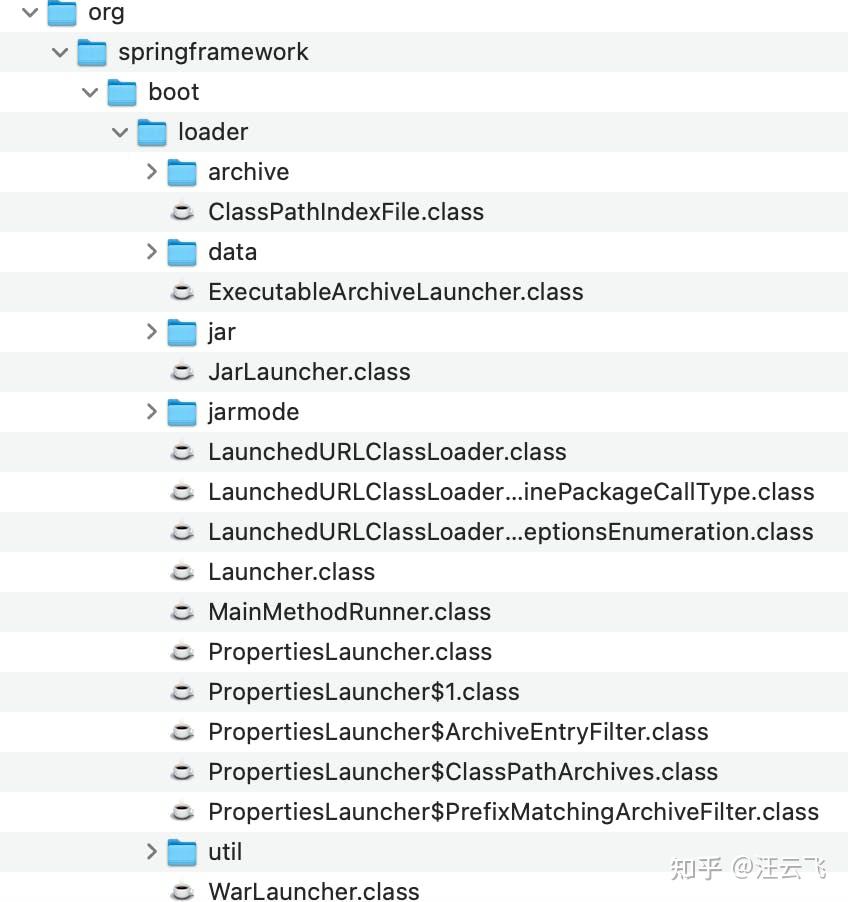Select the springframework folder name

(x=213, y=52)
